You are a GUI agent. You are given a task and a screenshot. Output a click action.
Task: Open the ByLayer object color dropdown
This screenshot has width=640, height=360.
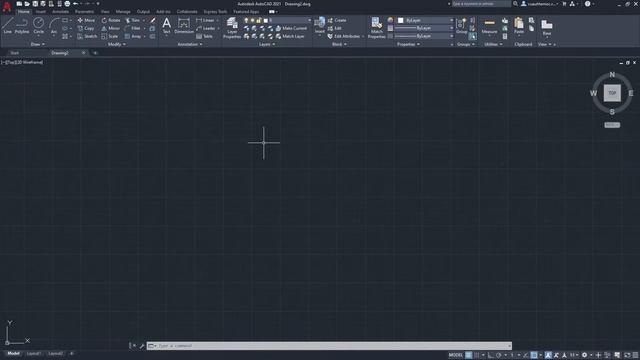pyautogui.click(x=425, y=20)
